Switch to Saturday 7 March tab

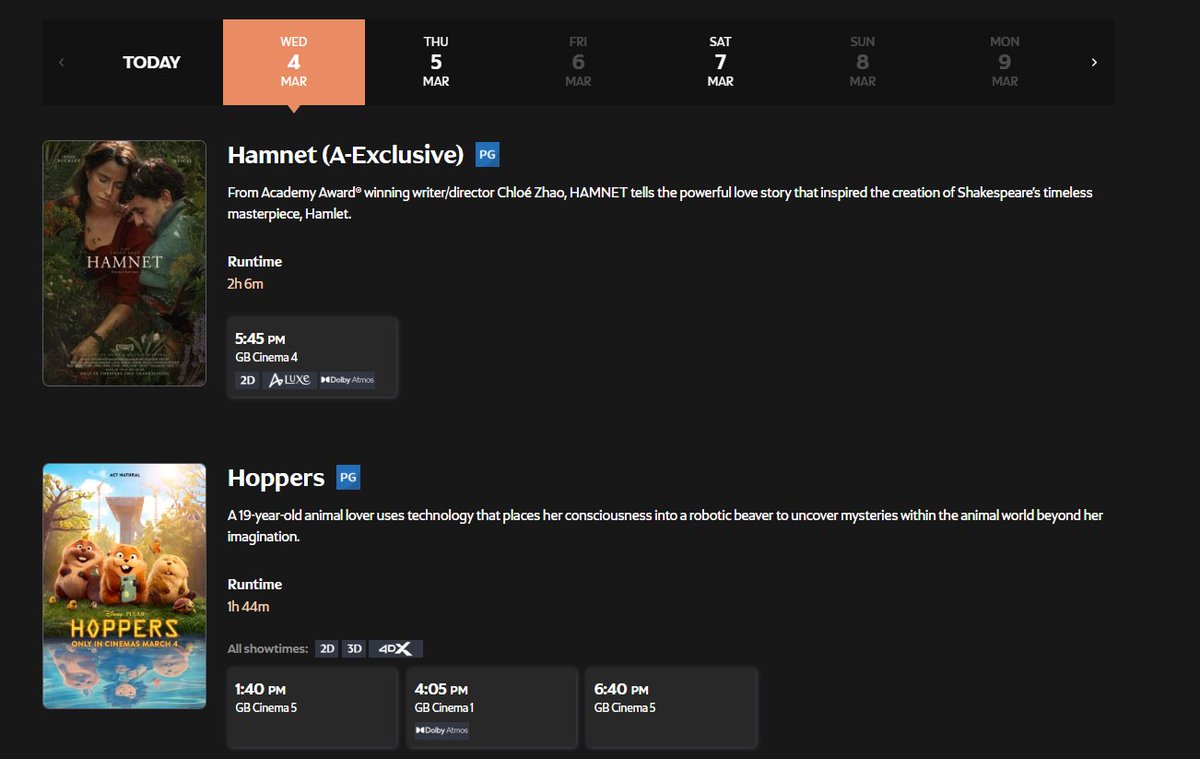[x=720, y=62]
